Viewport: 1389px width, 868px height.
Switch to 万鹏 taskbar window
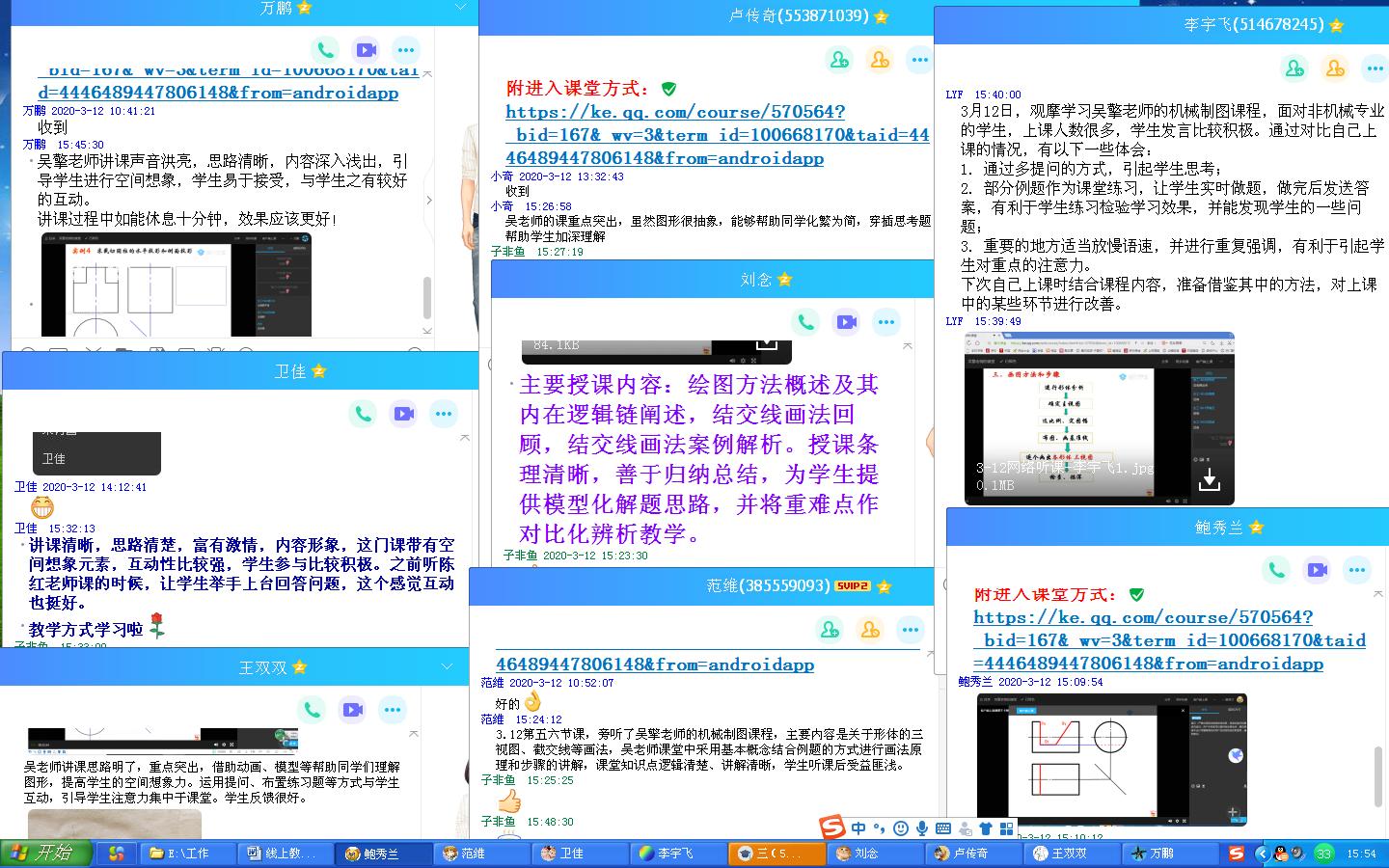click(1170, 854)
